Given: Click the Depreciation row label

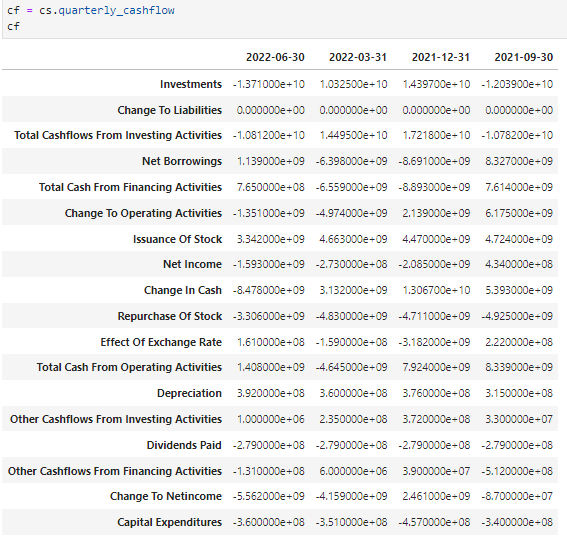Looking at the screenshot, I should 189,393.
